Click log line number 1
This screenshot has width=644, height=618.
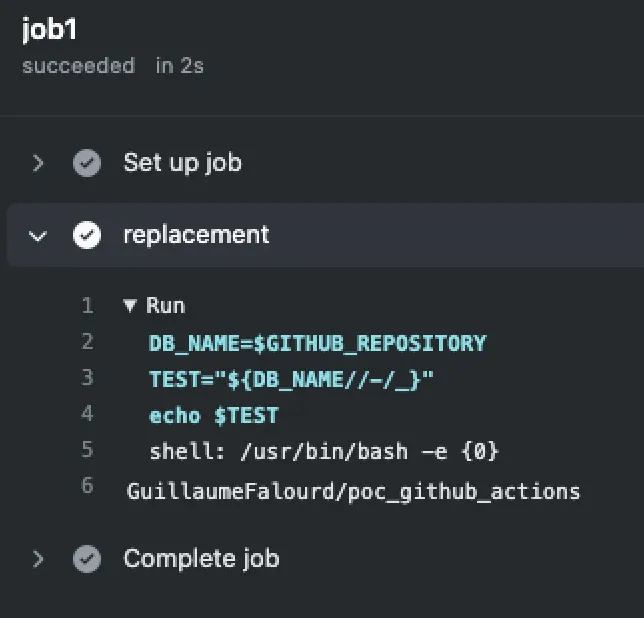click(87, 306)
